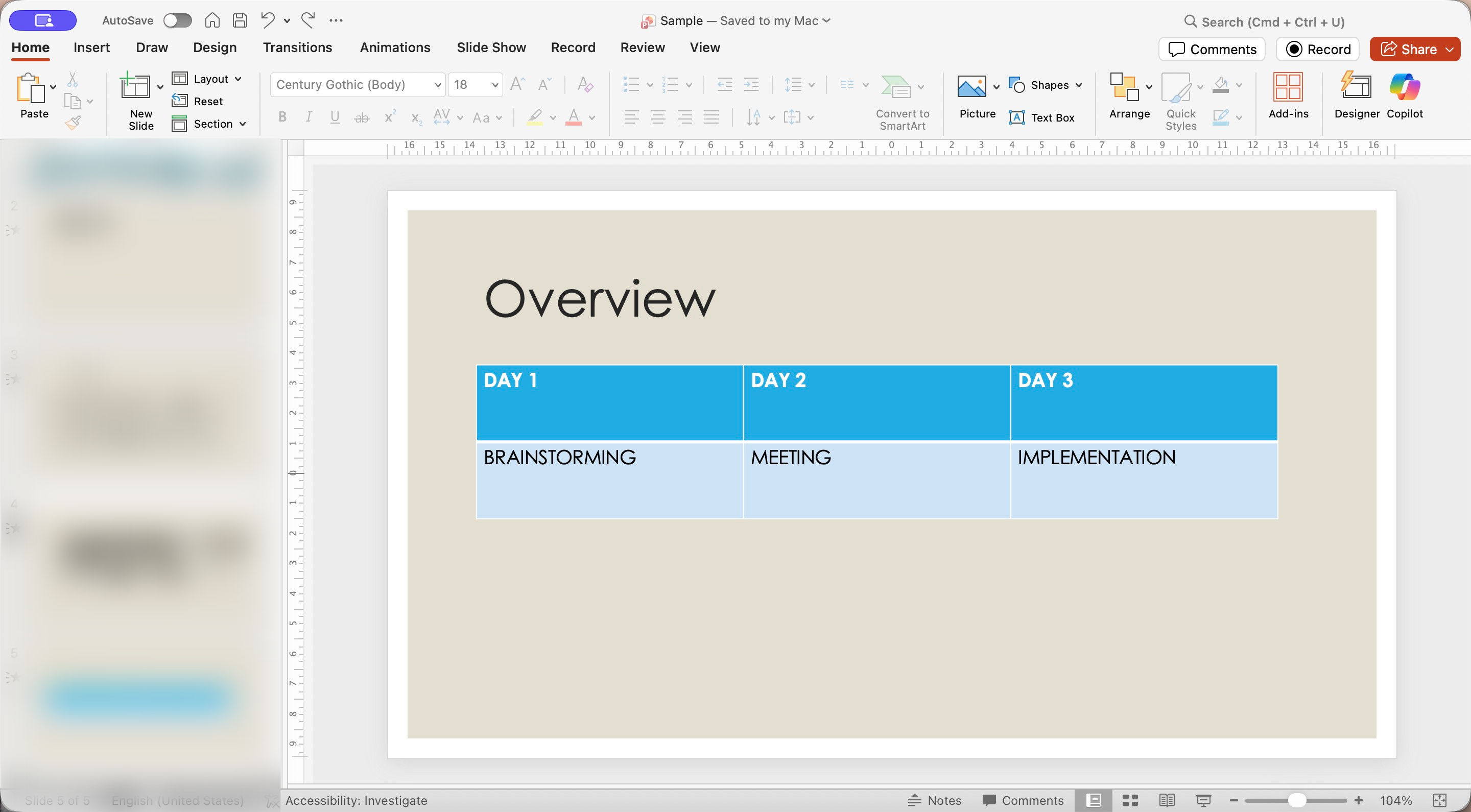
Task: Toggle the Notes pane
Action: (935, 801)
